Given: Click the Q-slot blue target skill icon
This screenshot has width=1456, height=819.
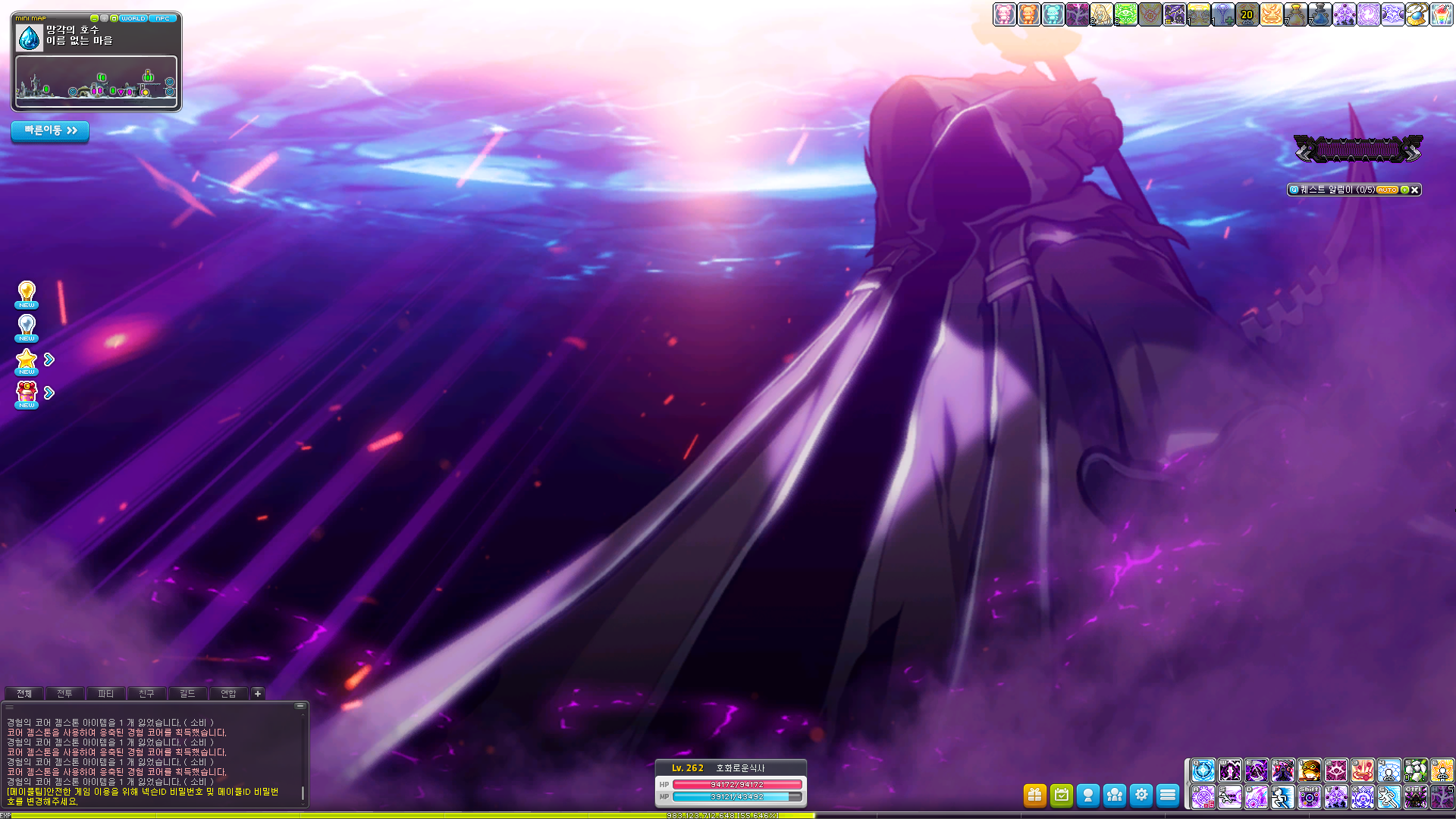Looking at the screenshot, I should [1203, 770].
